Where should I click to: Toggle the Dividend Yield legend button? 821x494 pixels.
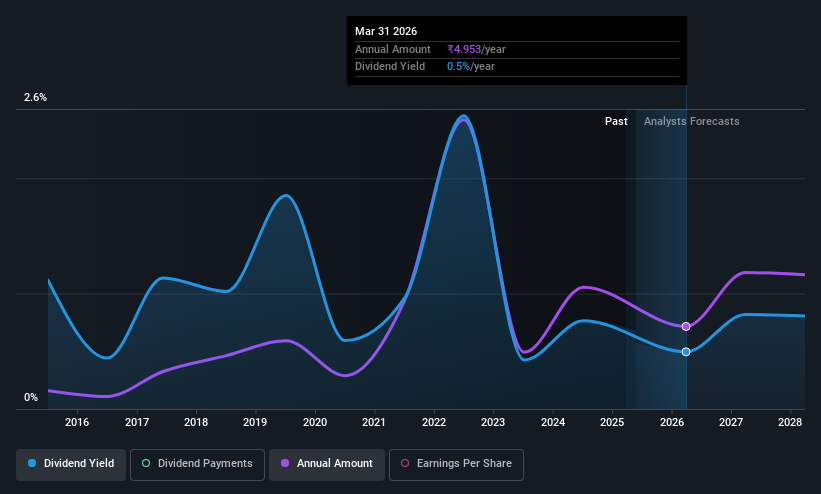[71, 464]
